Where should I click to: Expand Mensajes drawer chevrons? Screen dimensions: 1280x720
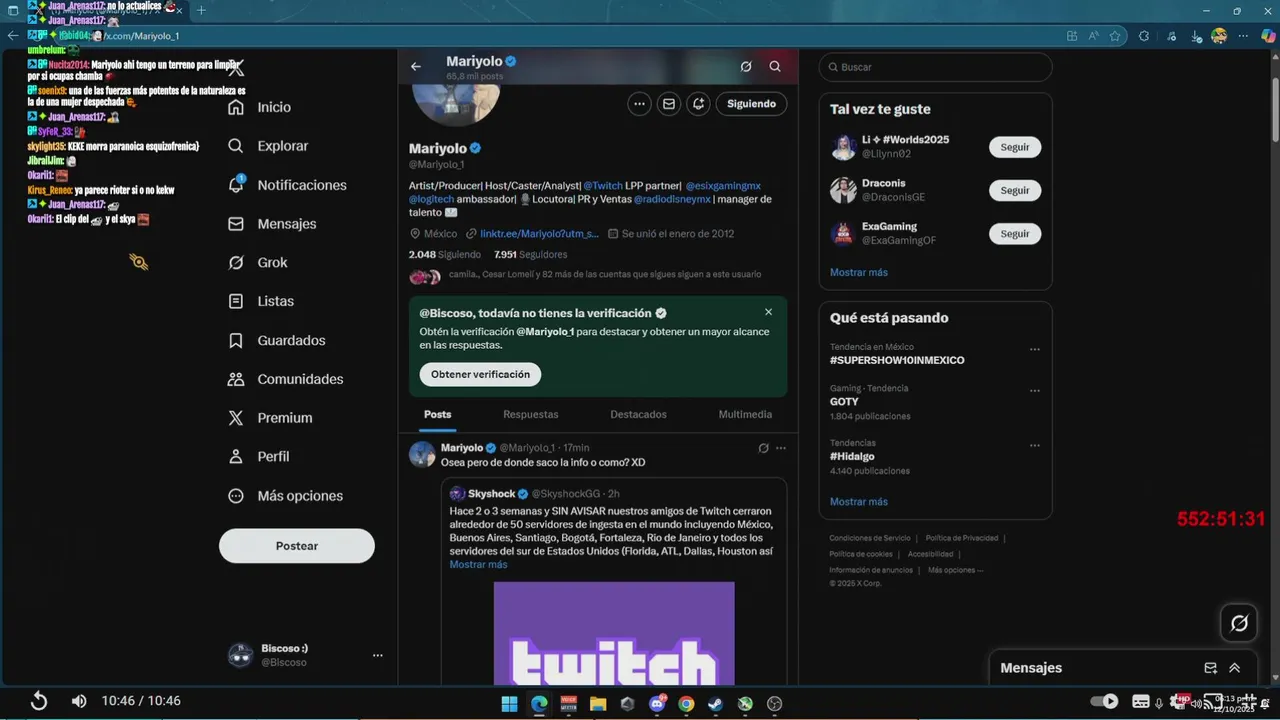(x=1235, y=668)
